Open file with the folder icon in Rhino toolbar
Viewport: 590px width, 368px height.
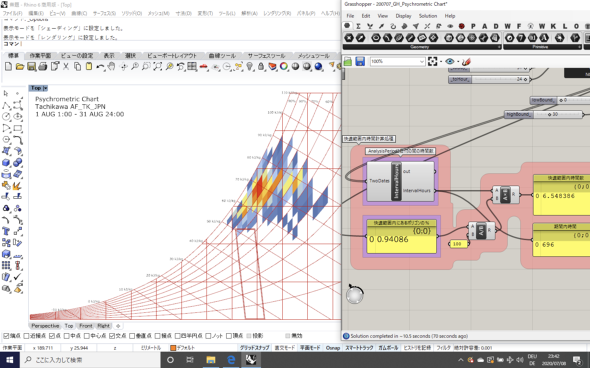tap(20, 67)
